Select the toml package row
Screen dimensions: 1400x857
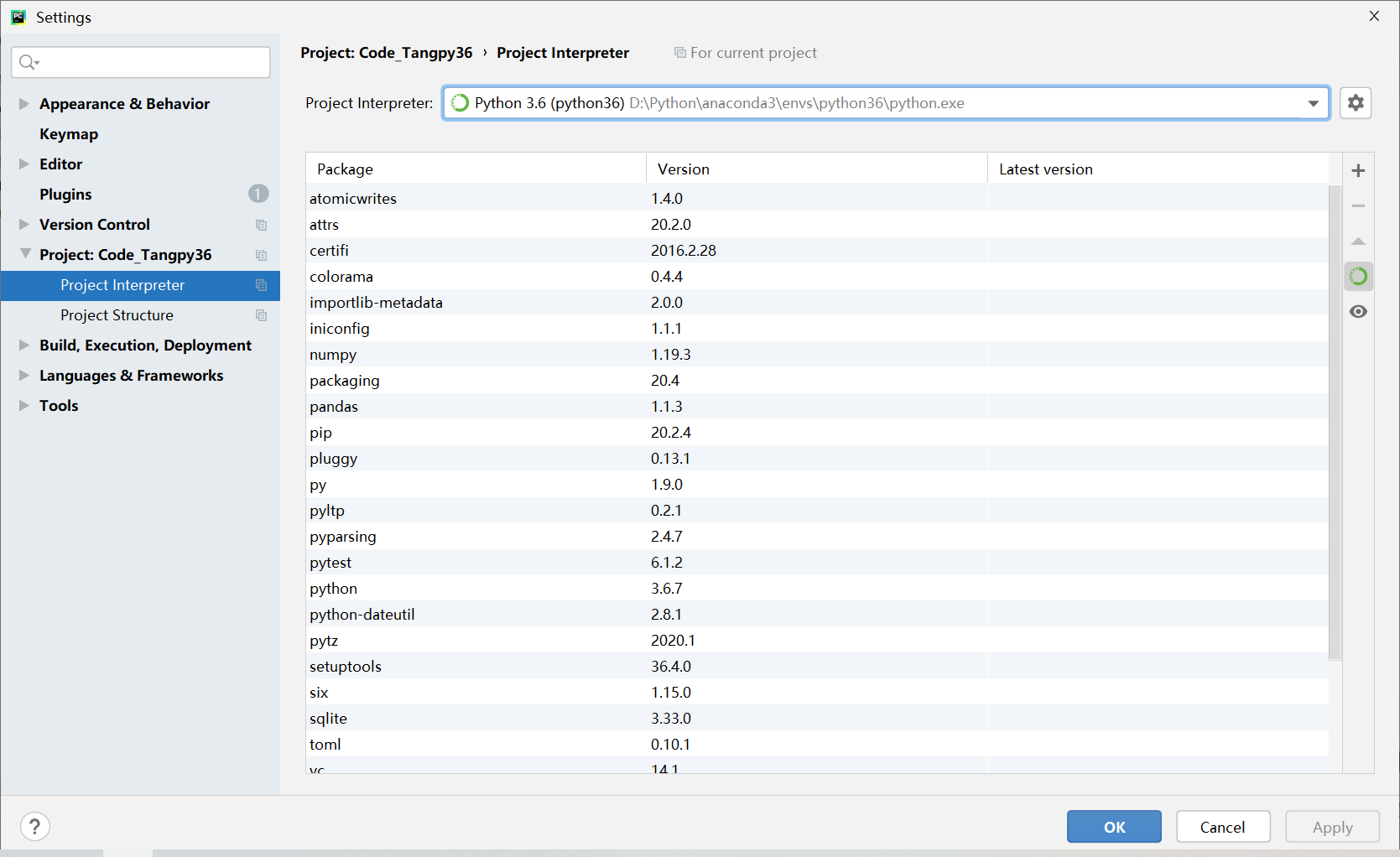[x=818, y=745]
